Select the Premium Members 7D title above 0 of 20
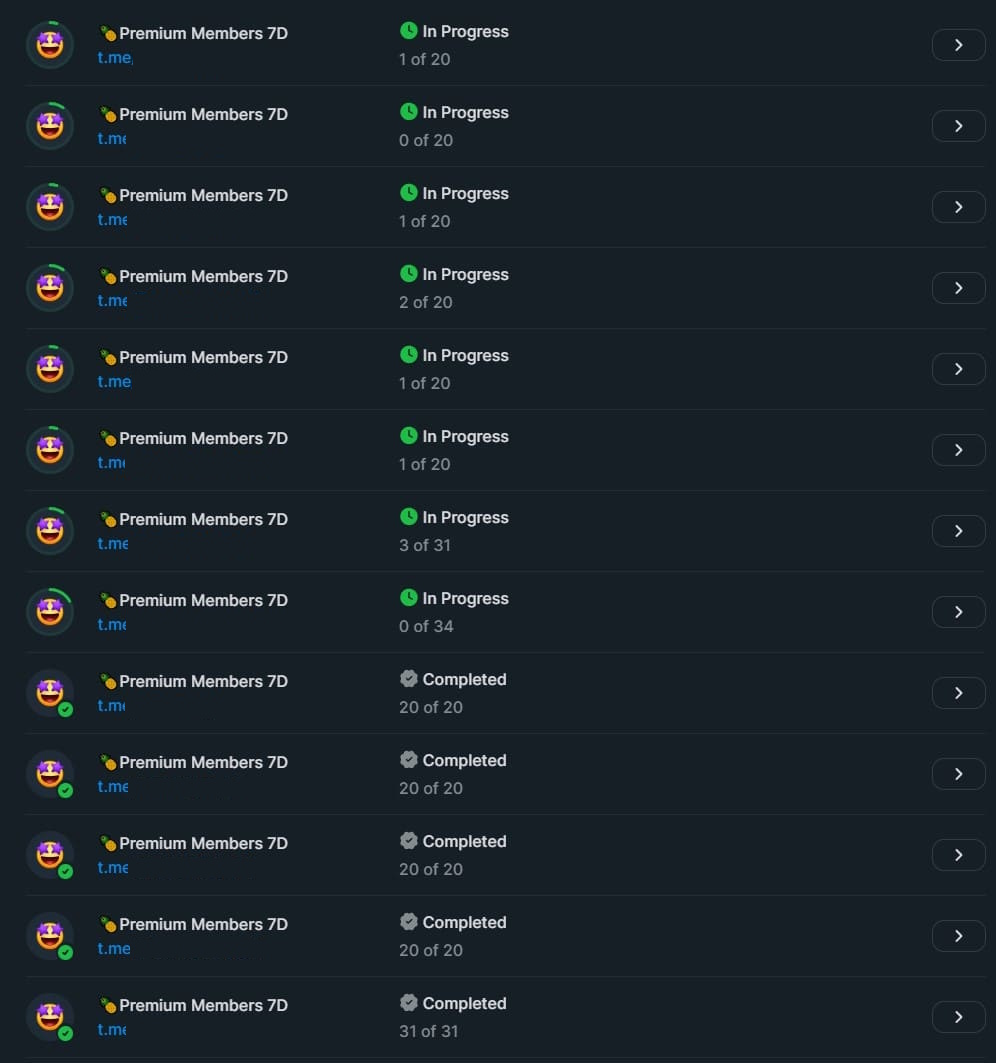 click(x=203, y=114)
